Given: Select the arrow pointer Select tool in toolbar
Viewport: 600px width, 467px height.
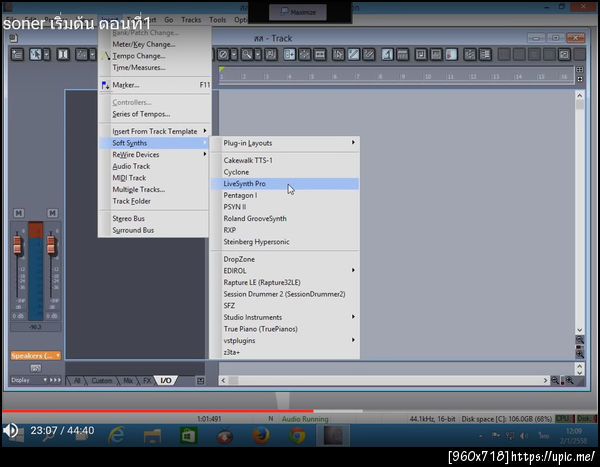Looking at the screenshot, I should click(x=35, y=54).
